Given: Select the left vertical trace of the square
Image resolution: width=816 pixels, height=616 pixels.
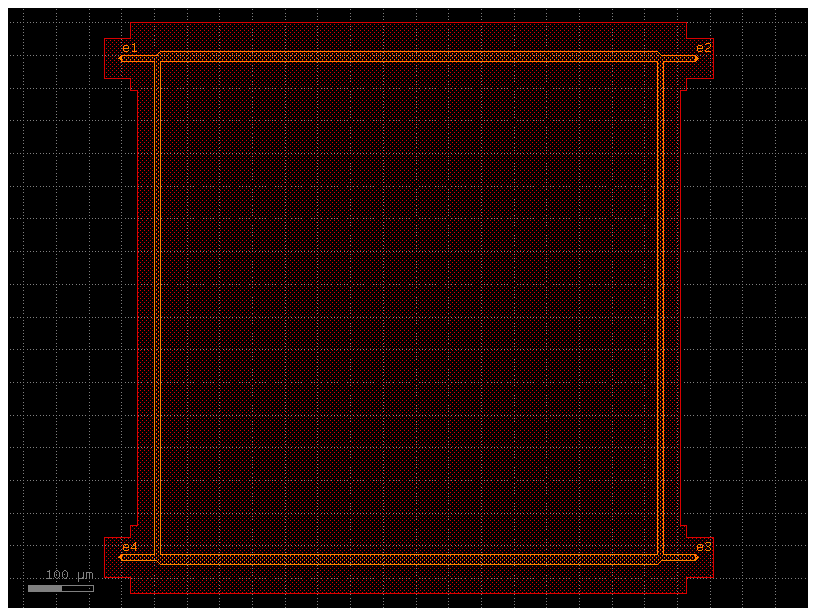Looking at the screenshot, I should pos(157,308).
